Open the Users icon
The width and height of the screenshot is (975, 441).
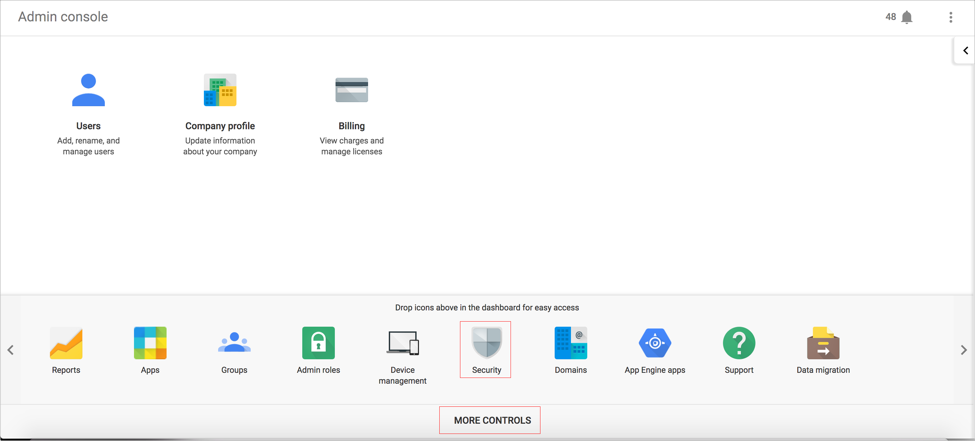pyautogui.click(x=88, y=91)
